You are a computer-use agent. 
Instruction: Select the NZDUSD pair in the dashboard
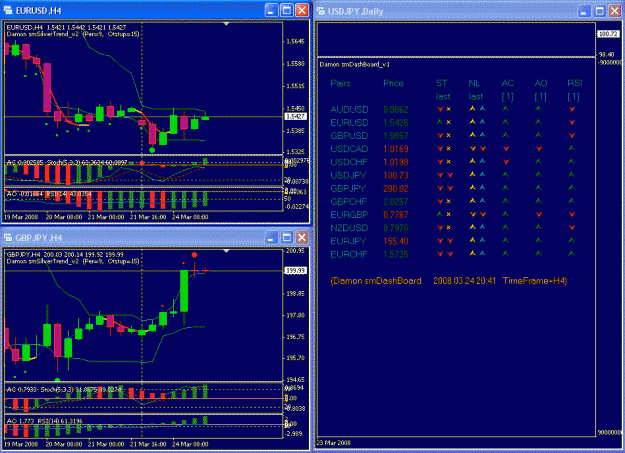pyautogui.click(x=349, y=228)
